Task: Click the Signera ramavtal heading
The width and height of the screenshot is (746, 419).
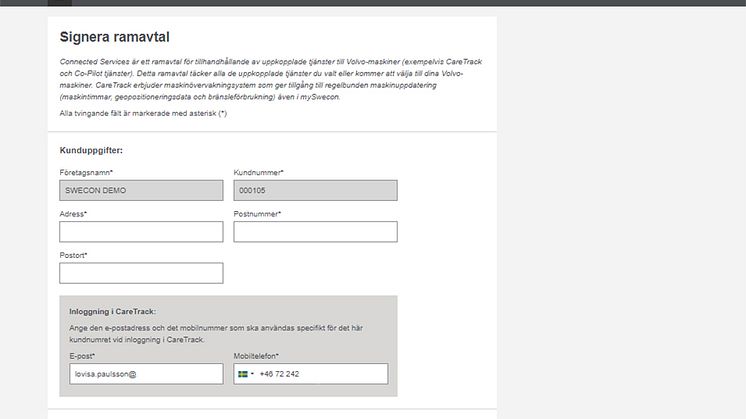Action: [x=115, y=37]
